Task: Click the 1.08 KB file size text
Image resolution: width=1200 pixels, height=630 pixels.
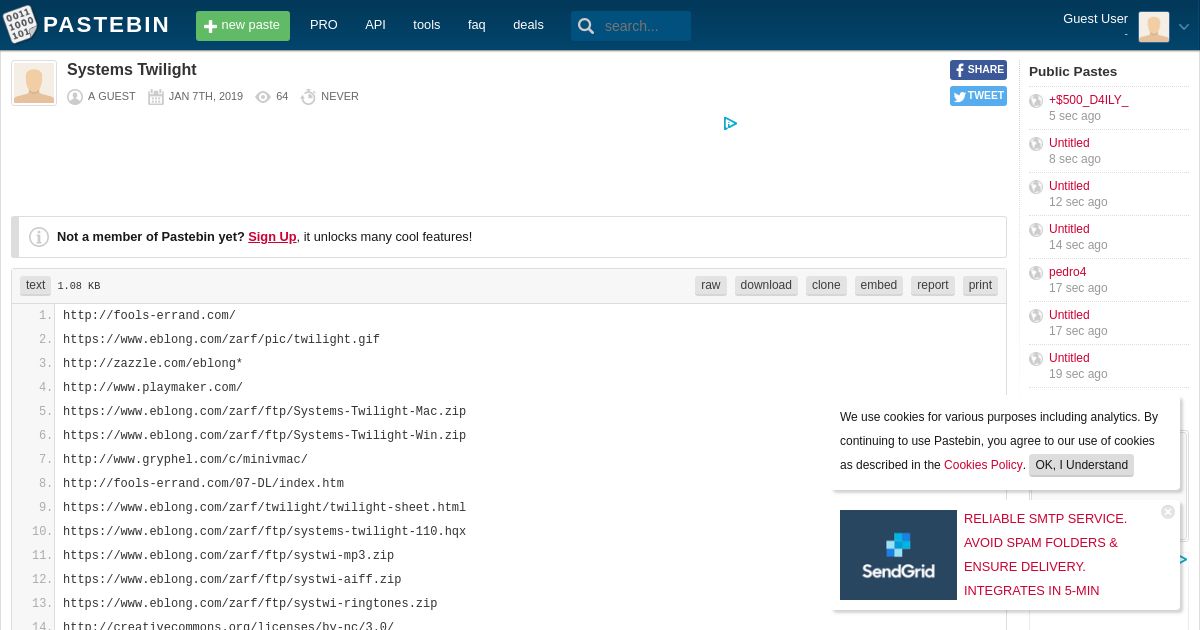Action: pyautogui.click(x=79, y=286)
